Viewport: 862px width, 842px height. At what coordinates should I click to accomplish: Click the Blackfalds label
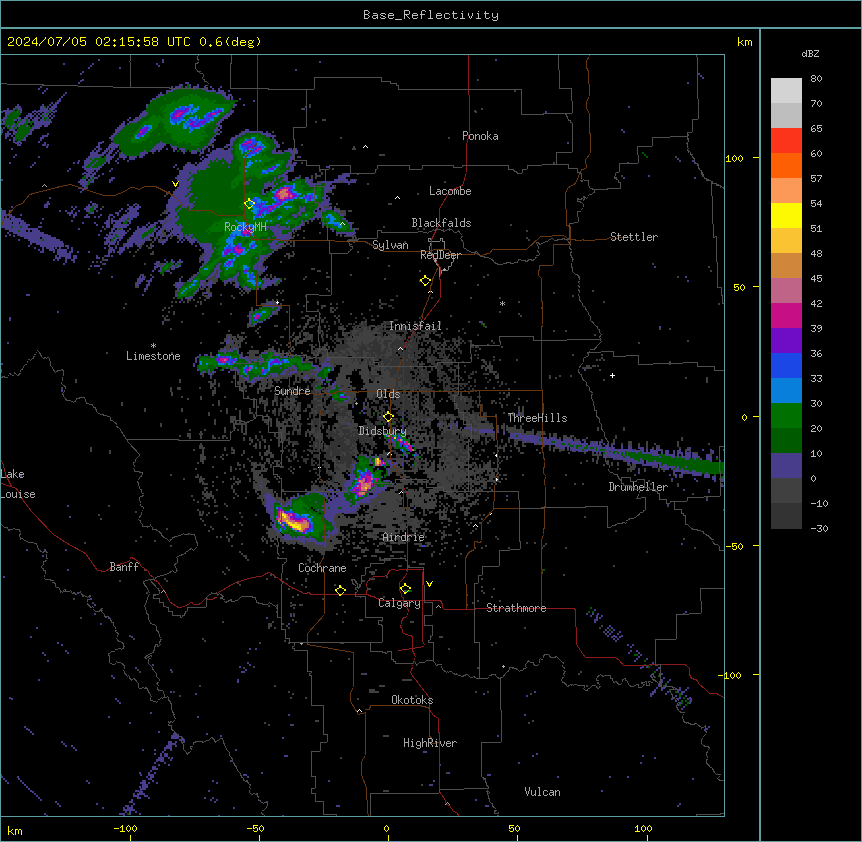tap(441, 223)
